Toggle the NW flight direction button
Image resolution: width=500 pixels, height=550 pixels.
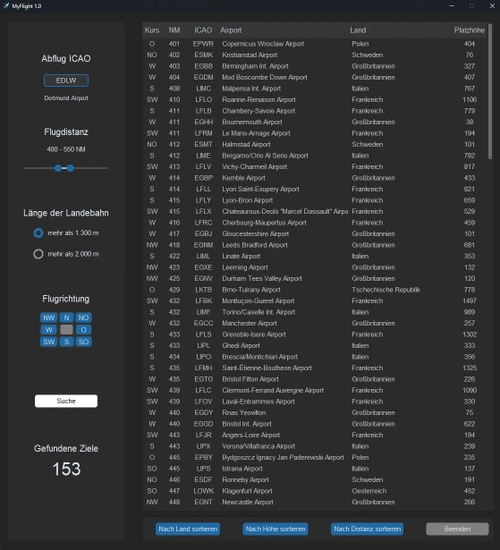[49, 317]
